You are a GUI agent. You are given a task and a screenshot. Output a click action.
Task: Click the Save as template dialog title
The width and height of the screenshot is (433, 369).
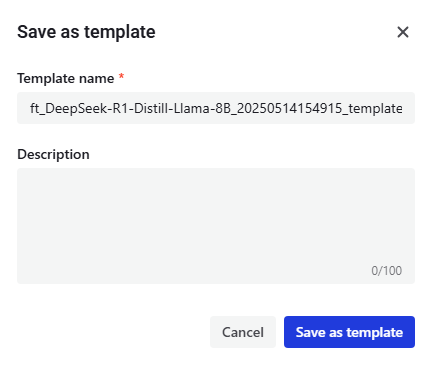point(86,32)
